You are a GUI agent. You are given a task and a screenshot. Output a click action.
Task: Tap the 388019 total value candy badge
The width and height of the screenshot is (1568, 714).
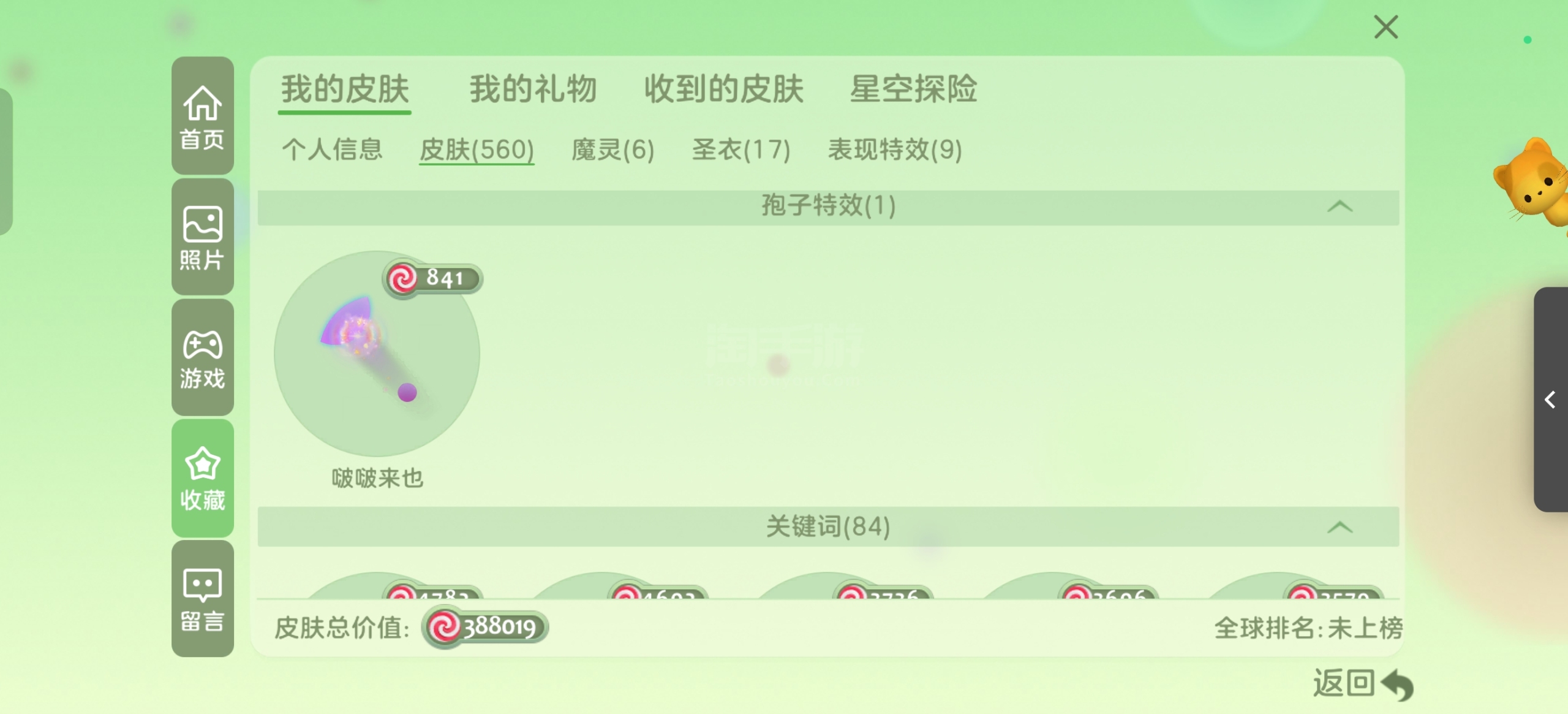[x=485, y=627]
